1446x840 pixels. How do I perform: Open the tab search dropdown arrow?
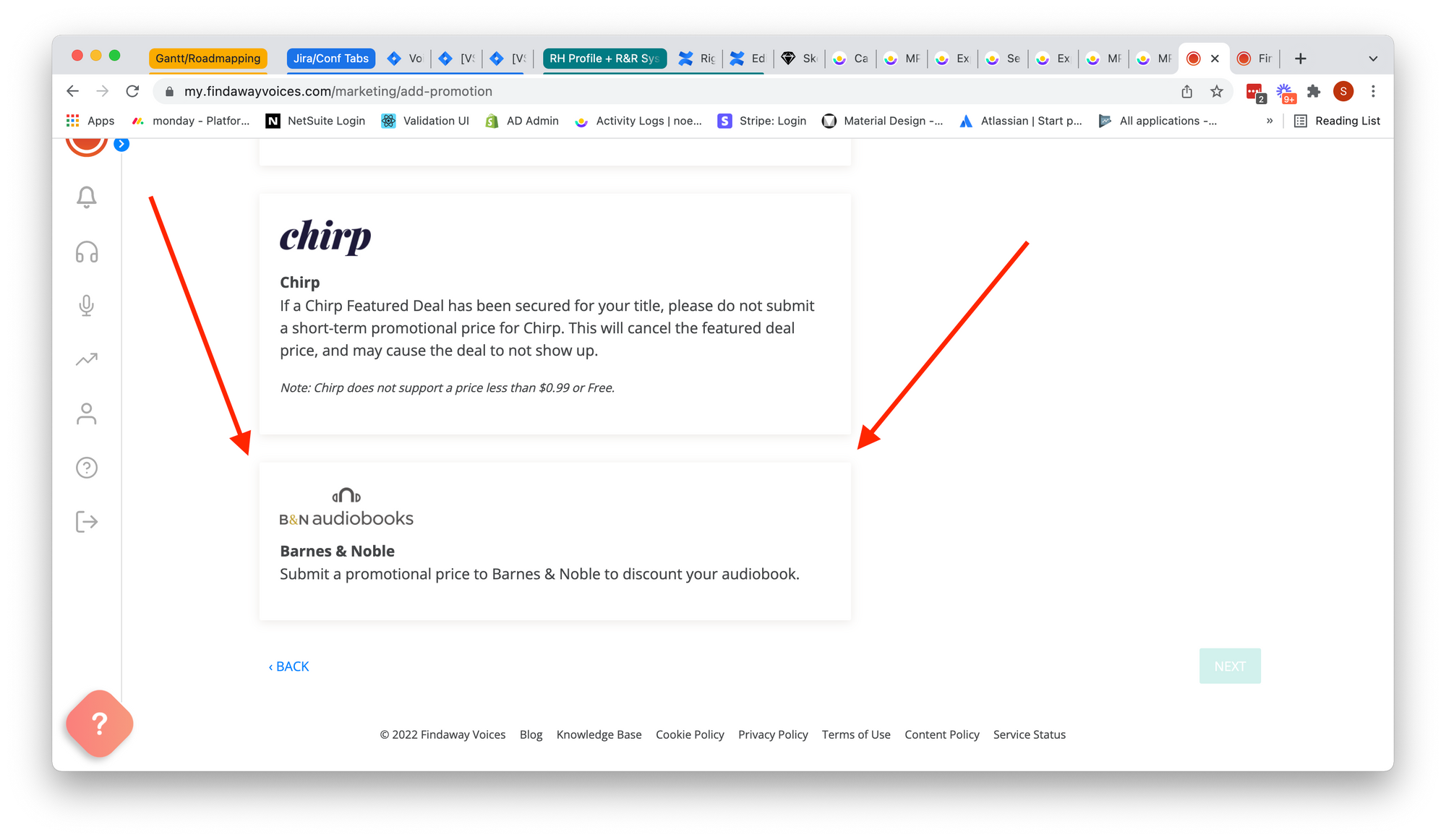tap(1373, 59)
